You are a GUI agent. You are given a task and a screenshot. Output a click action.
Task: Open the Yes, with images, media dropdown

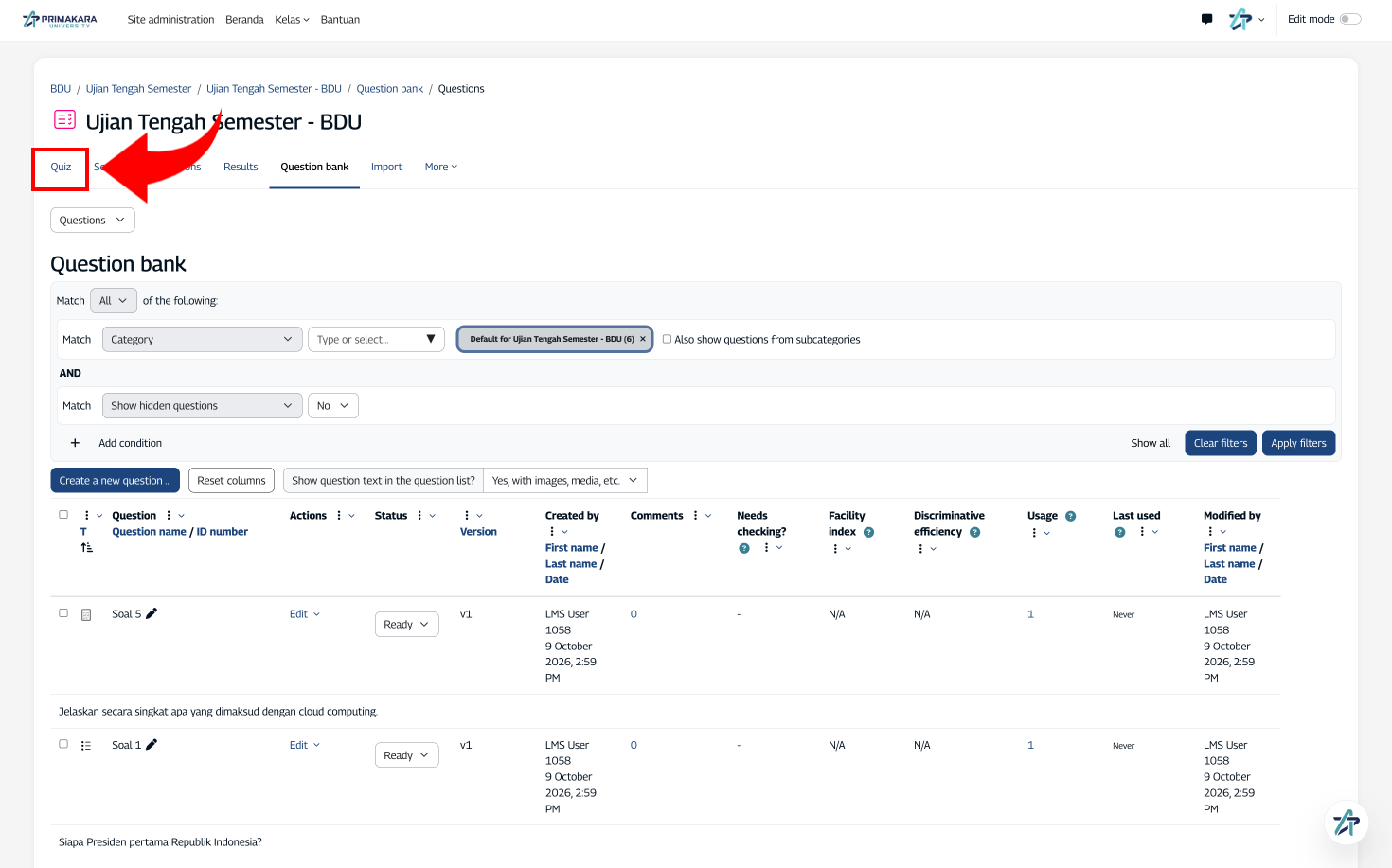(565, 481)
